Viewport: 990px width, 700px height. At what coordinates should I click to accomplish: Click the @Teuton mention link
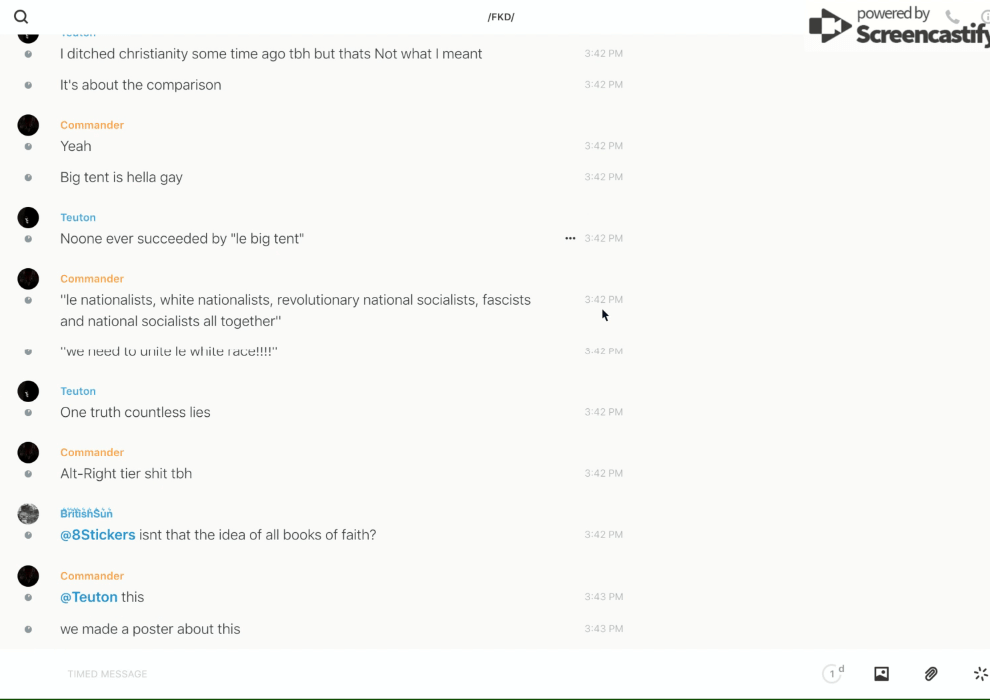click(x=89, y=597)
